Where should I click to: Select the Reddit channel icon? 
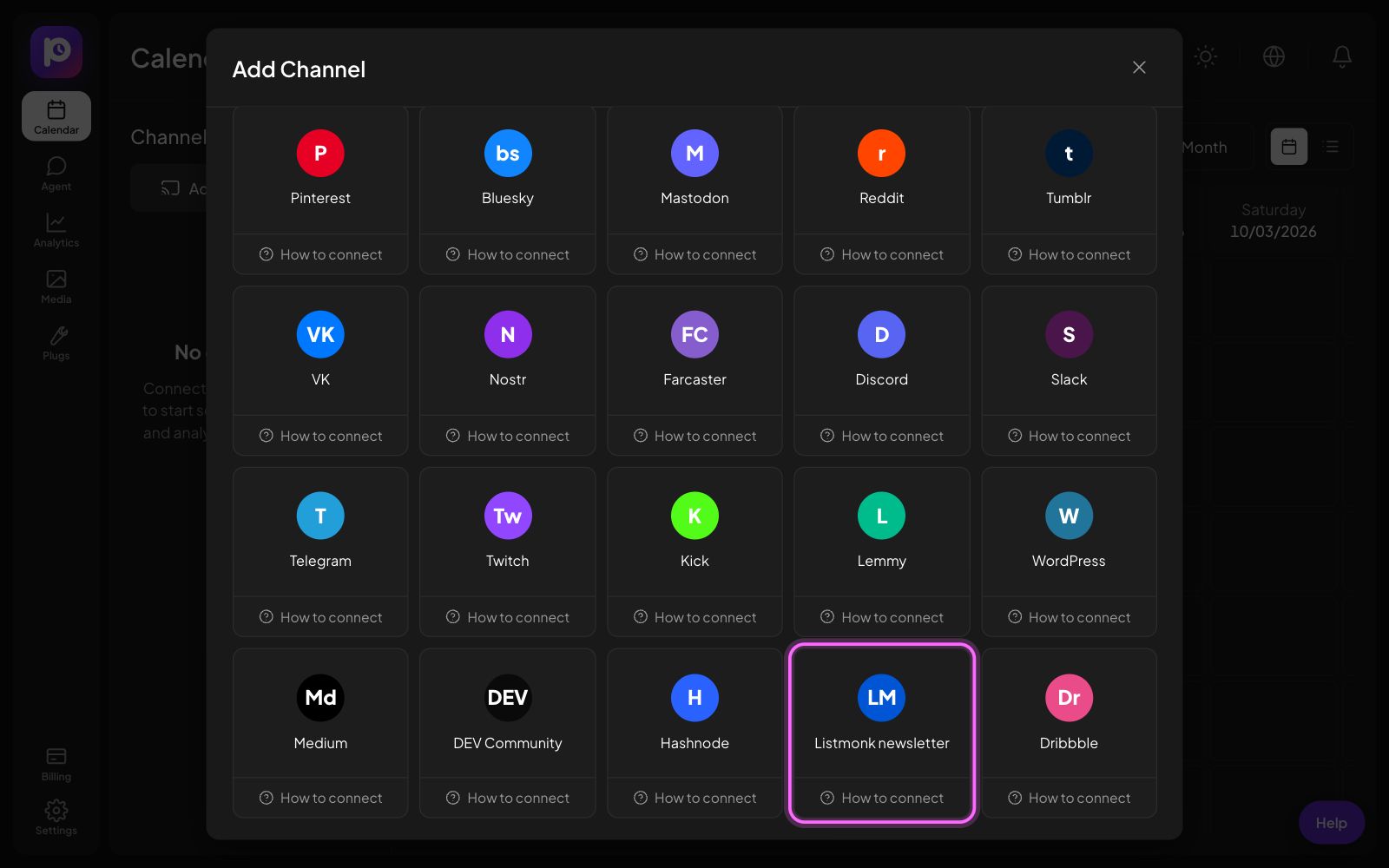881,153
